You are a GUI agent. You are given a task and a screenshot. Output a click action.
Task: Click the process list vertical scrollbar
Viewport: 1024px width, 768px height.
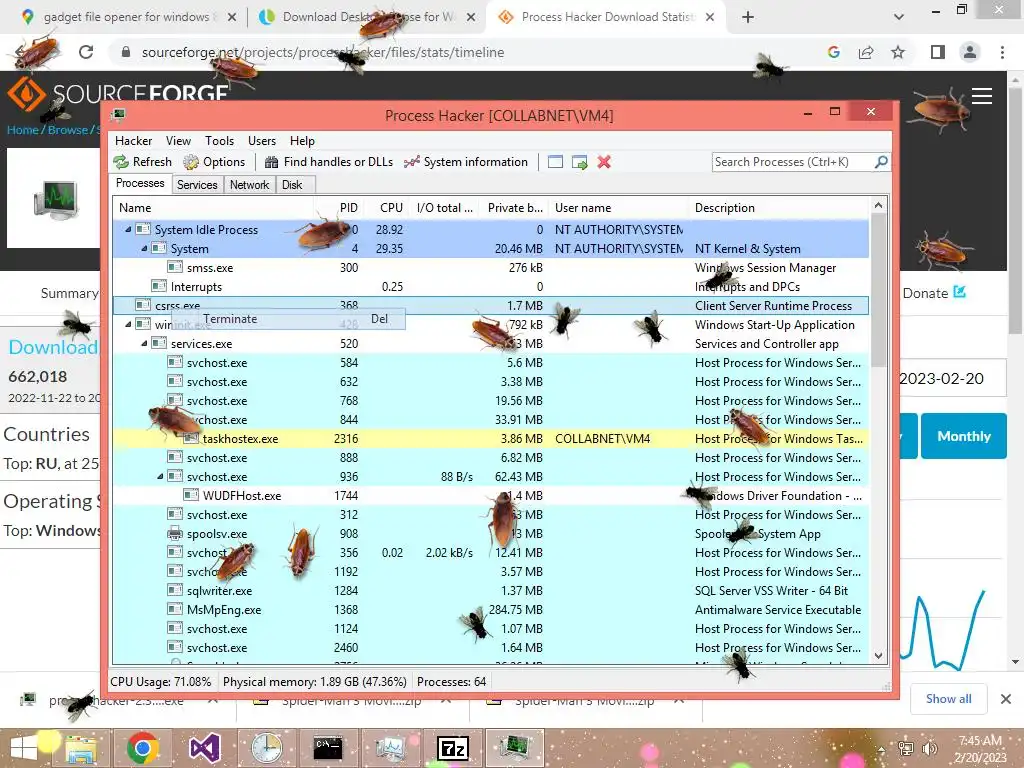(878, 291)
